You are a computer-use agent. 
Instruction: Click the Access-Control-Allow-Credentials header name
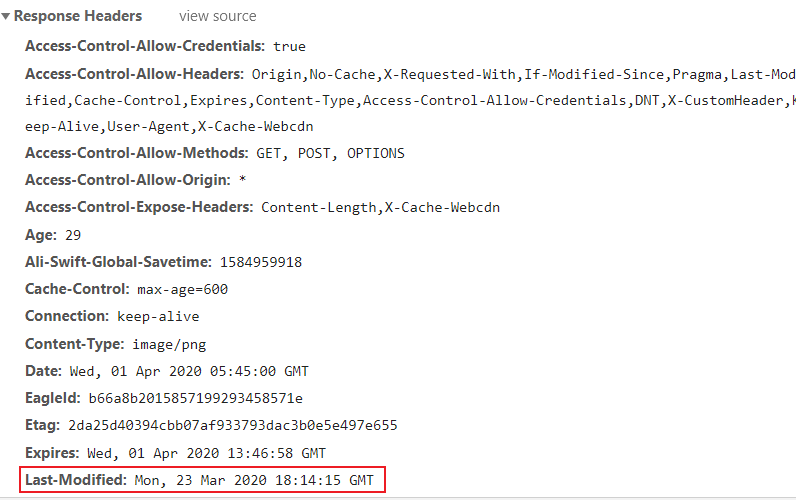(x=145, y=46)
